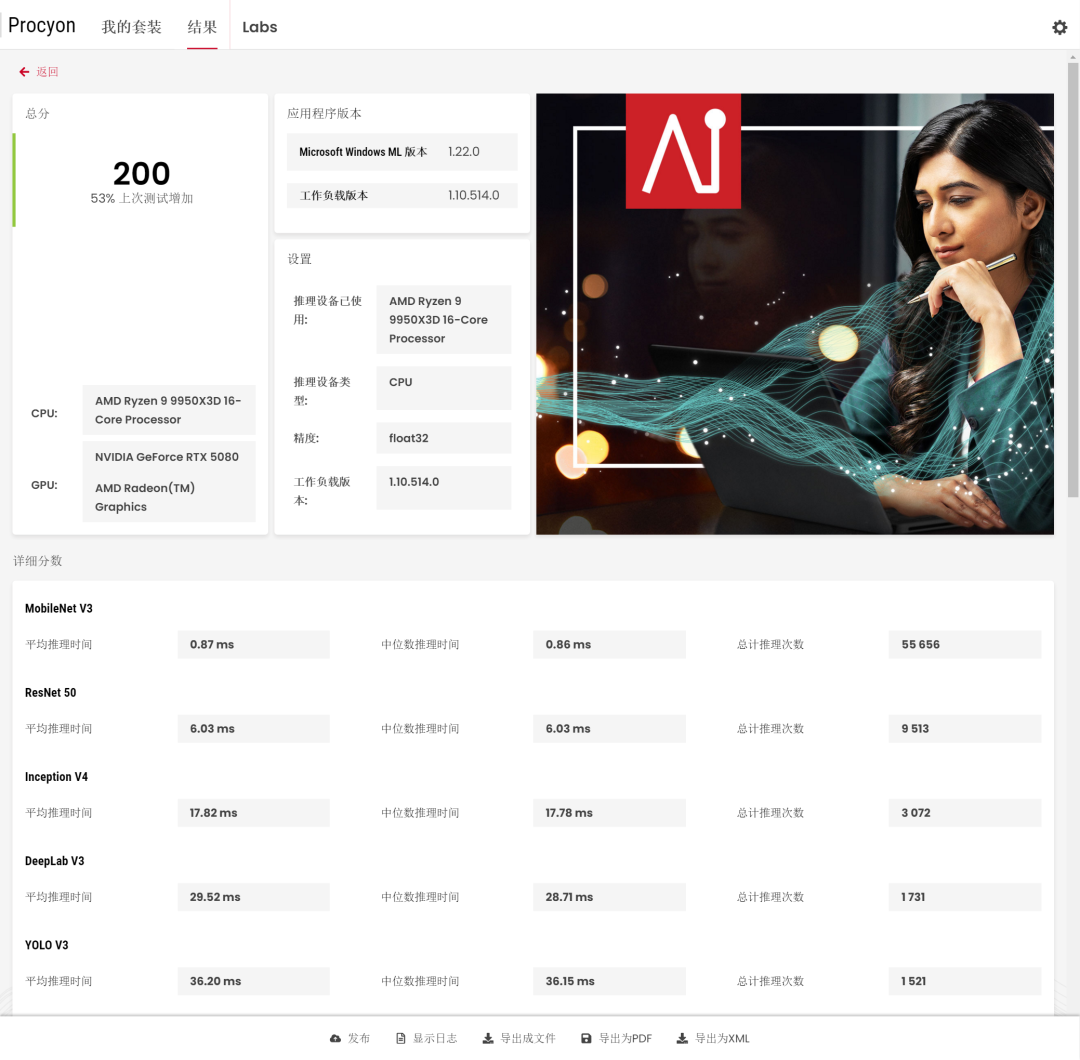Open the settings gear icon
Image resolution: width=1080 pixels, height=1060 pixels.
click(1059, 27)
